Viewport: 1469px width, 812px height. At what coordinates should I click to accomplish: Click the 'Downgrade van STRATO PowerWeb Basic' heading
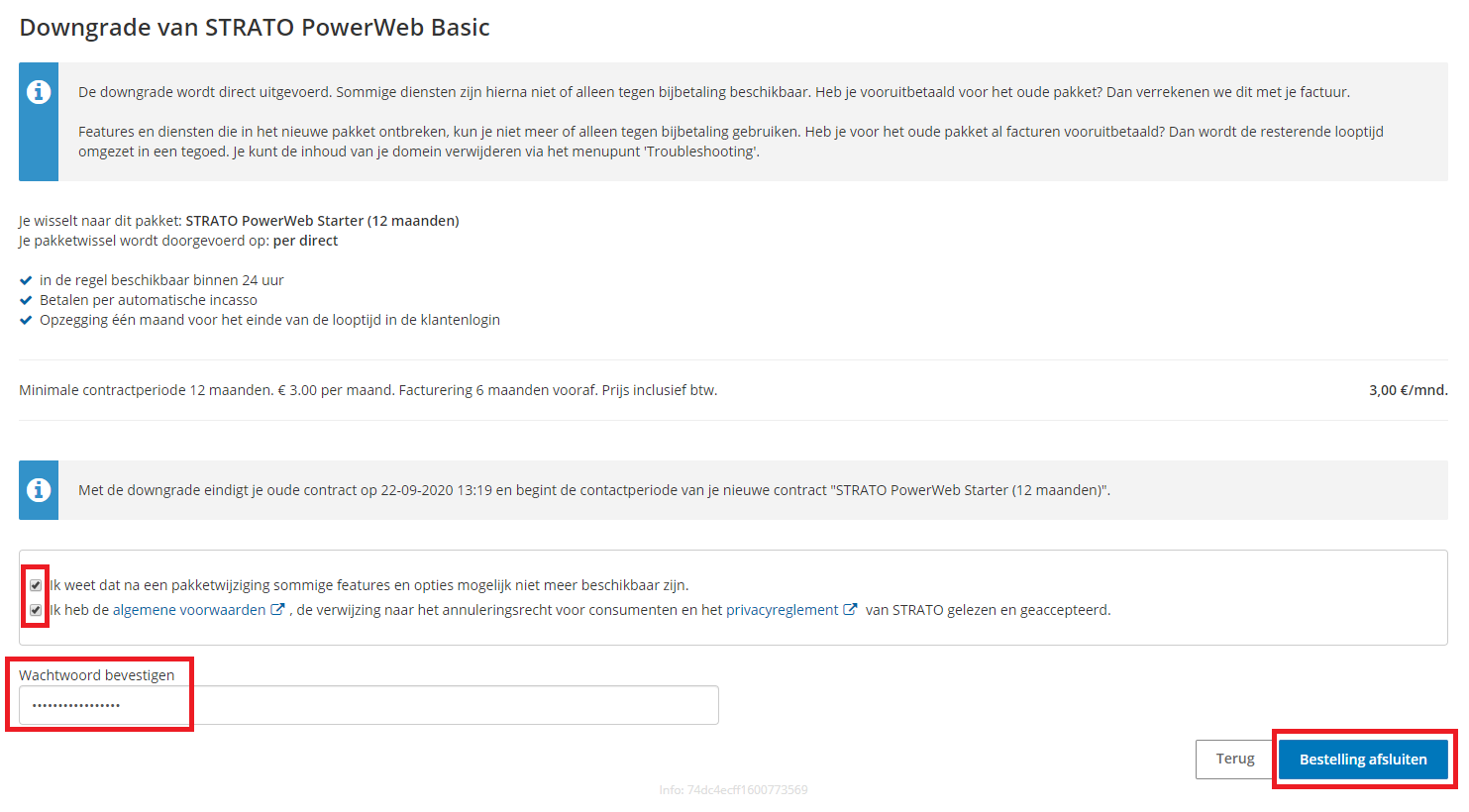click(x=255, y=28)
